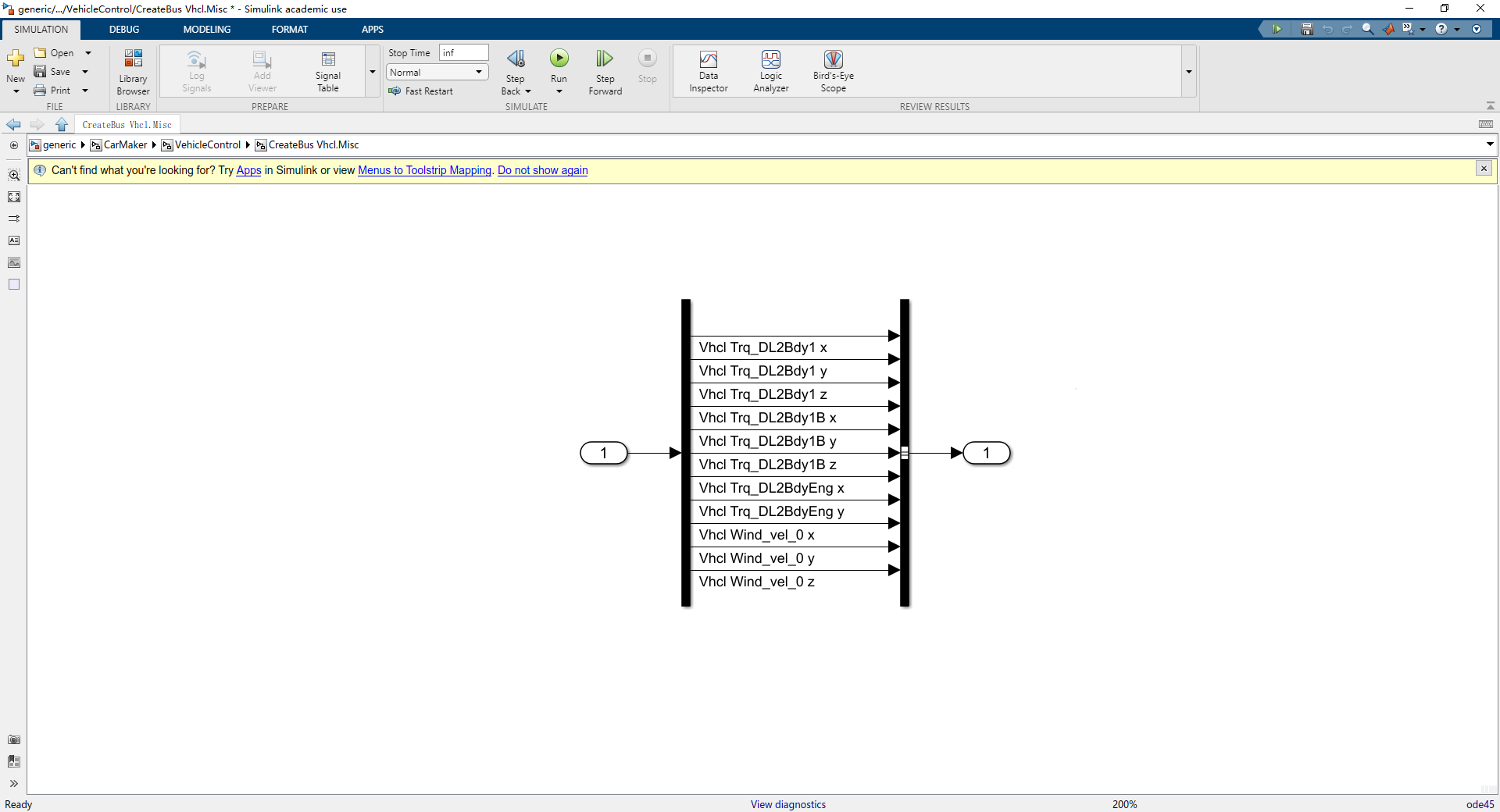Image resolution: width=1500 pixels, height=812 pixels.
Task: Expand the Print dropdown arrow
Action: click(85, 91)
